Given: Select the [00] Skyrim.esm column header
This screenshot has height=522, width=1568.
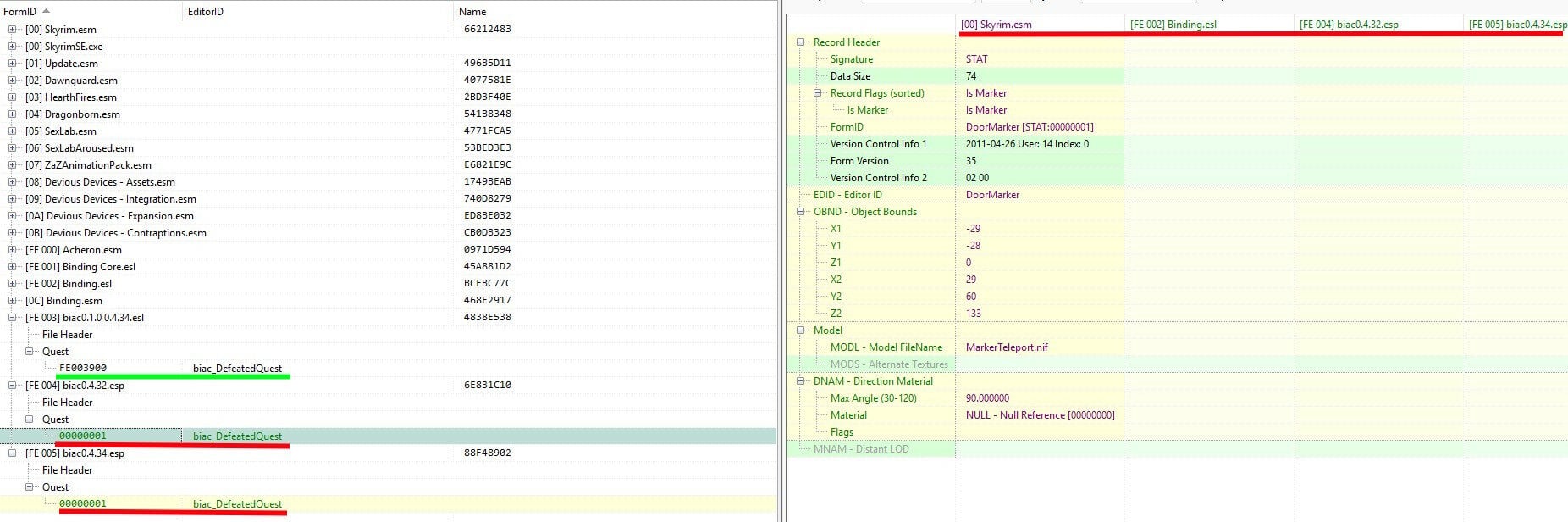Looking at the screenshot, I should coord(1040,24).
